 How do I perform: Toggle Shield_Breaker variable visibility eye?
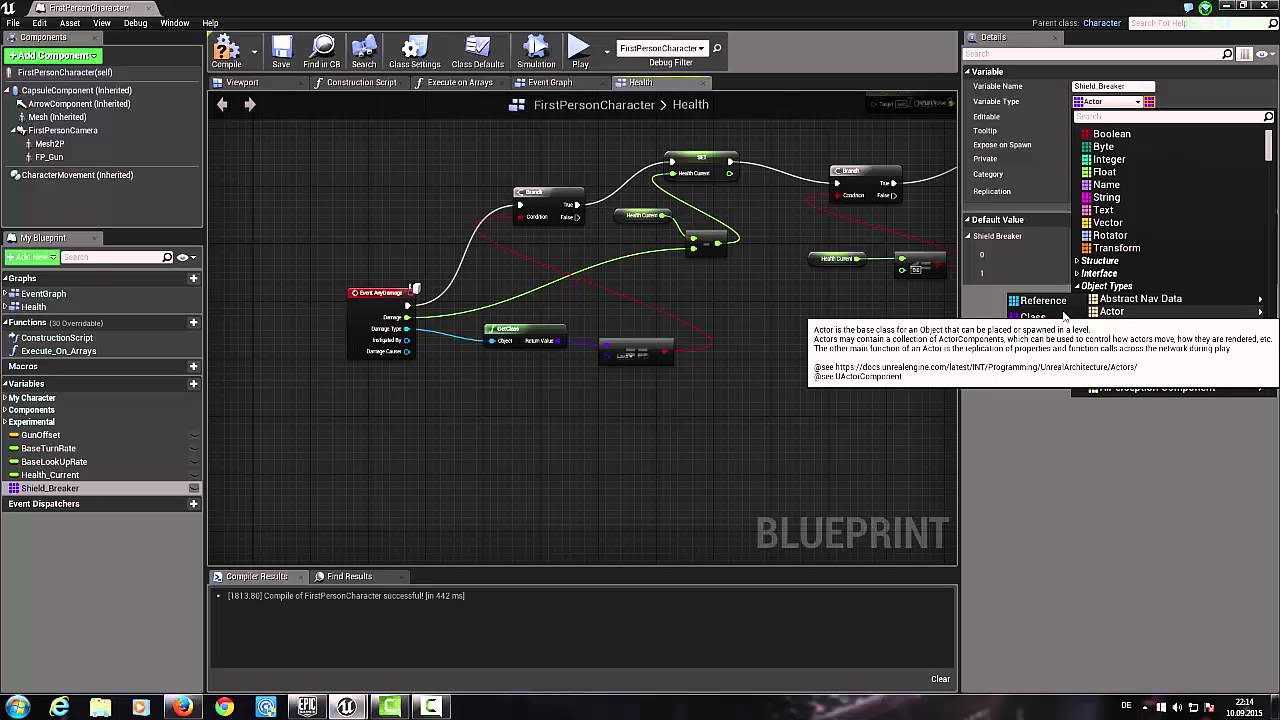pyautogui.click(x=194, y=488)
